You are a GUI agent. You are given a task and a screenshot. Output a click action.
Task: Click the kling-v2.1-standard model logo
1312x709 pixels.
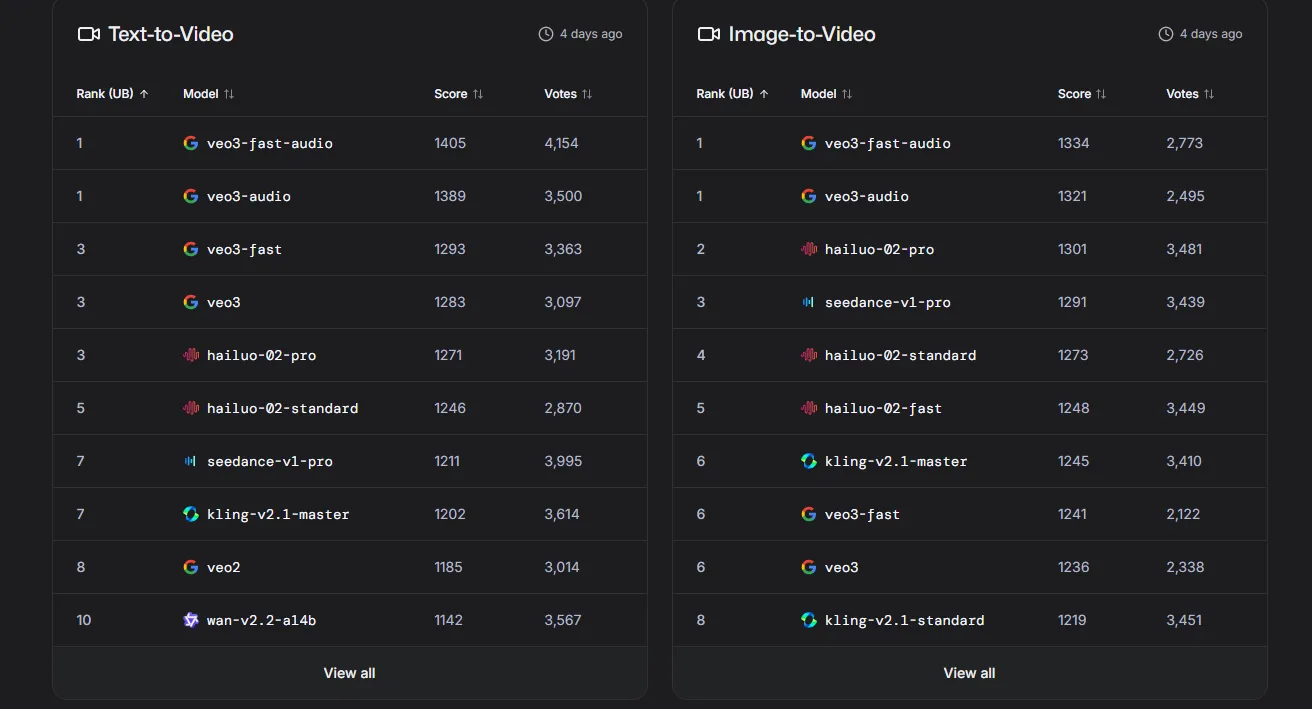pyautogui.click(x=809, y=620)
